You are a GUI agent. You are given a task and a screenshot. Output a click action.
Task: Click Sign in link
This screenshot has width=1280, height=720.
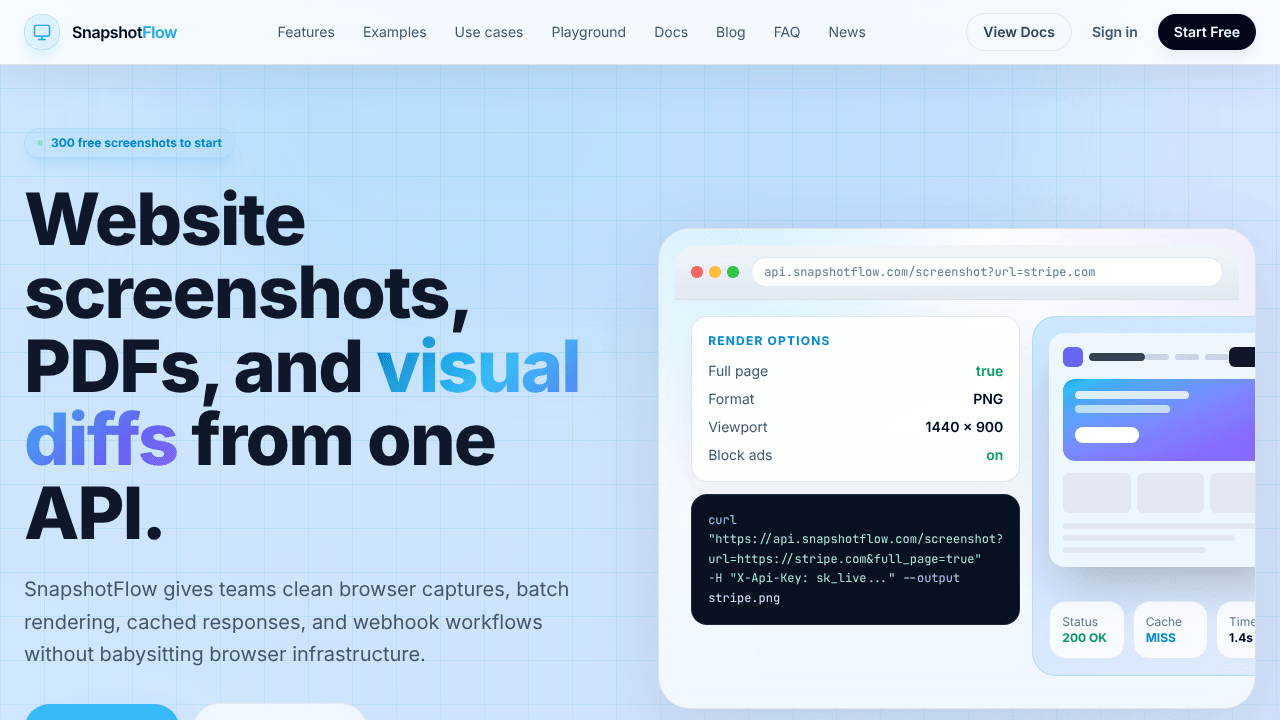click(1115, 32)
